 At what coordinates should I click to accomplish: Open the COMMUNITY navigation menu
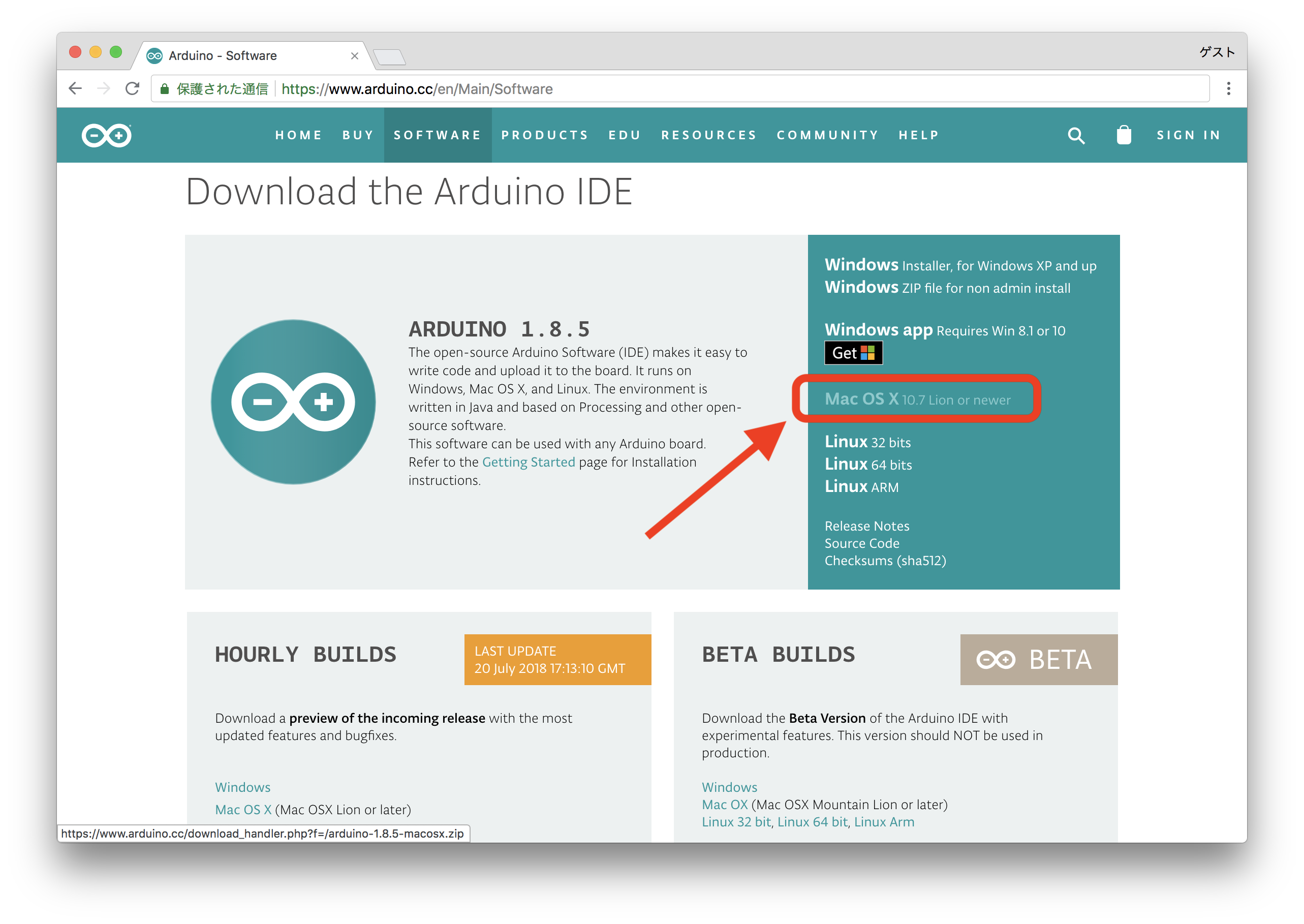tap(827, 135)
